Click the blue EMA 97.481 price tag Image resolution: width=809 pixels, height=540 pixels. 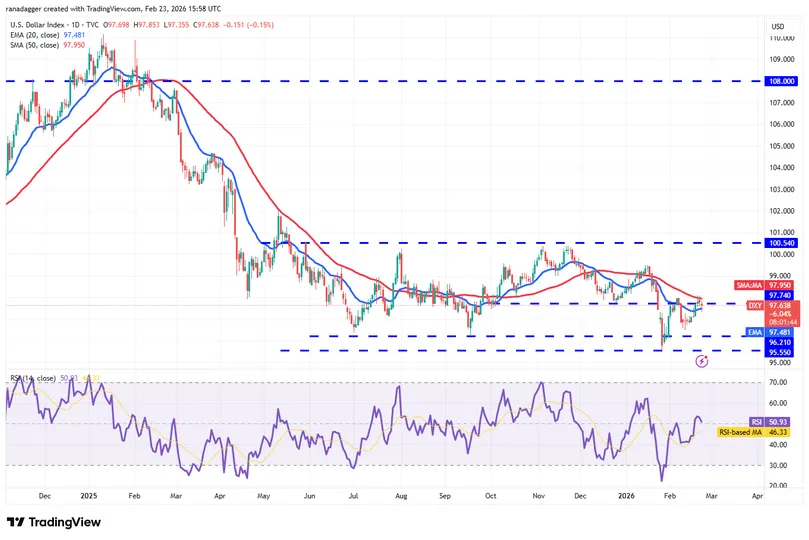pyautogui.click(x=769, y=332)
